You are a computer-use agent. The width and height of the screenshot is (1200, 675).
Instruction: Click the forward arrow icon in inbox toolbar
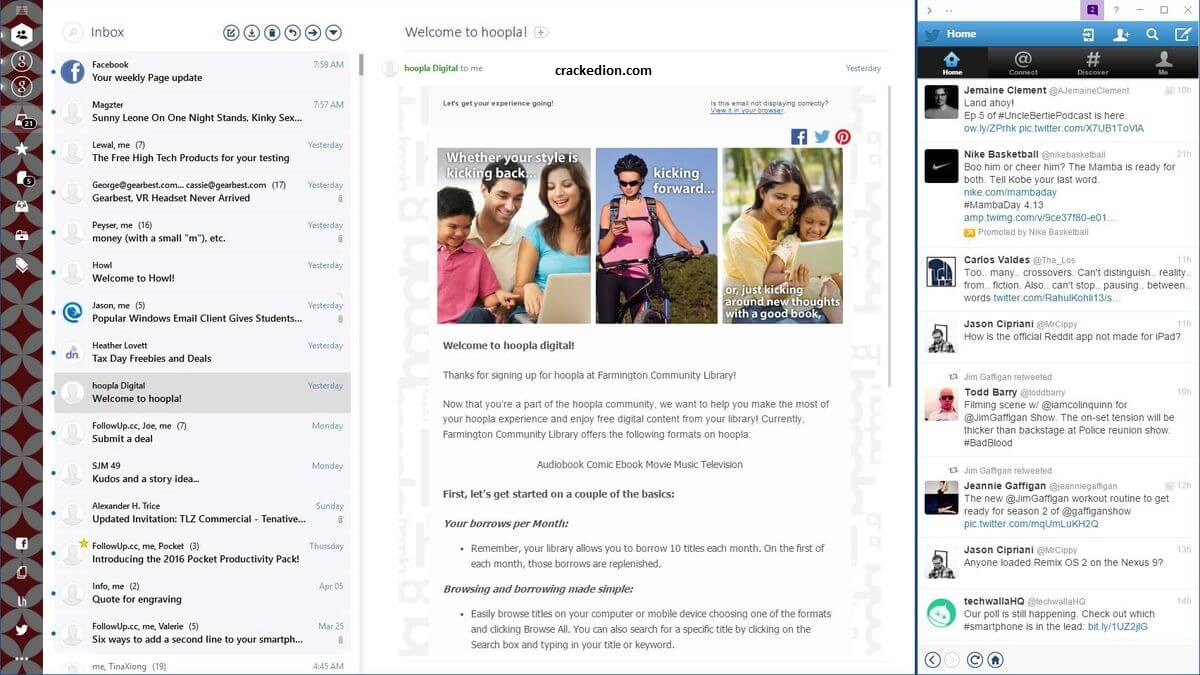[313, 33]
